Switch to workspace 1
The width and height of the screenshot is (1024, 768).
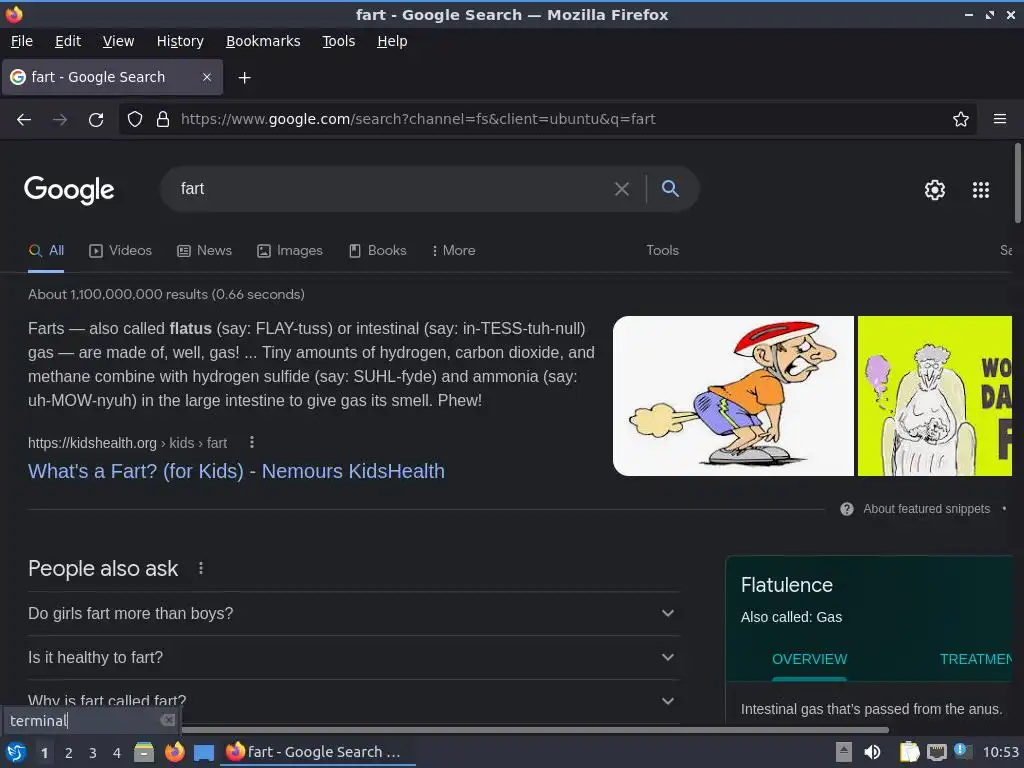44,753
